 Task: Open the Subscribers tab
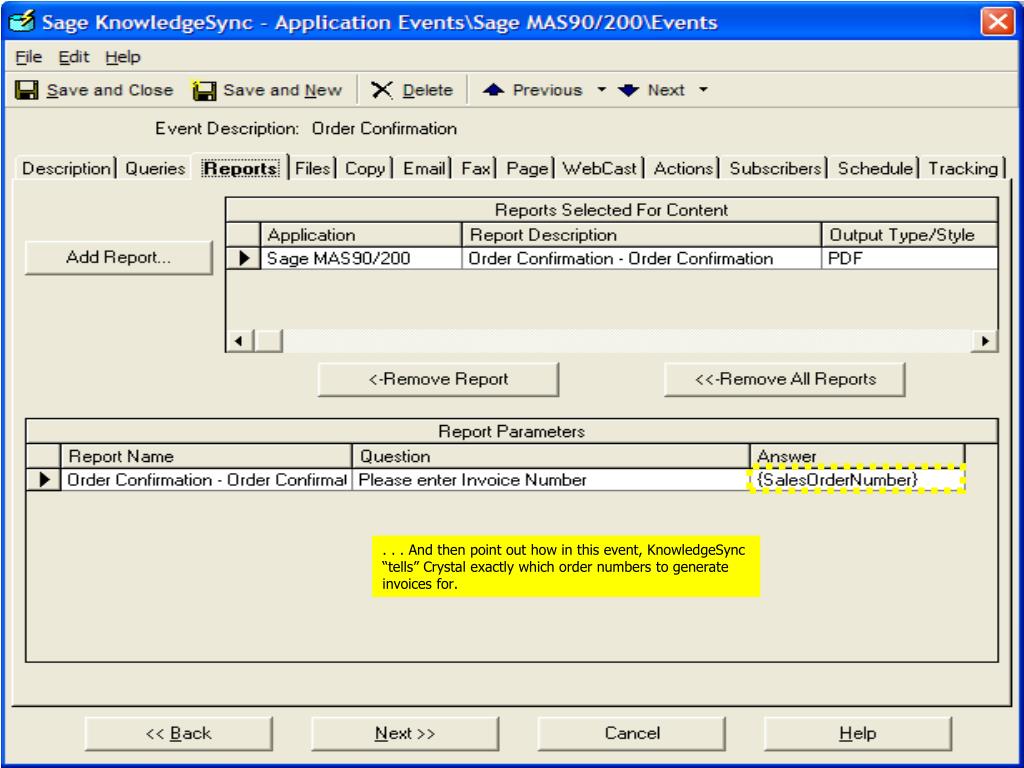click(775, 168)
